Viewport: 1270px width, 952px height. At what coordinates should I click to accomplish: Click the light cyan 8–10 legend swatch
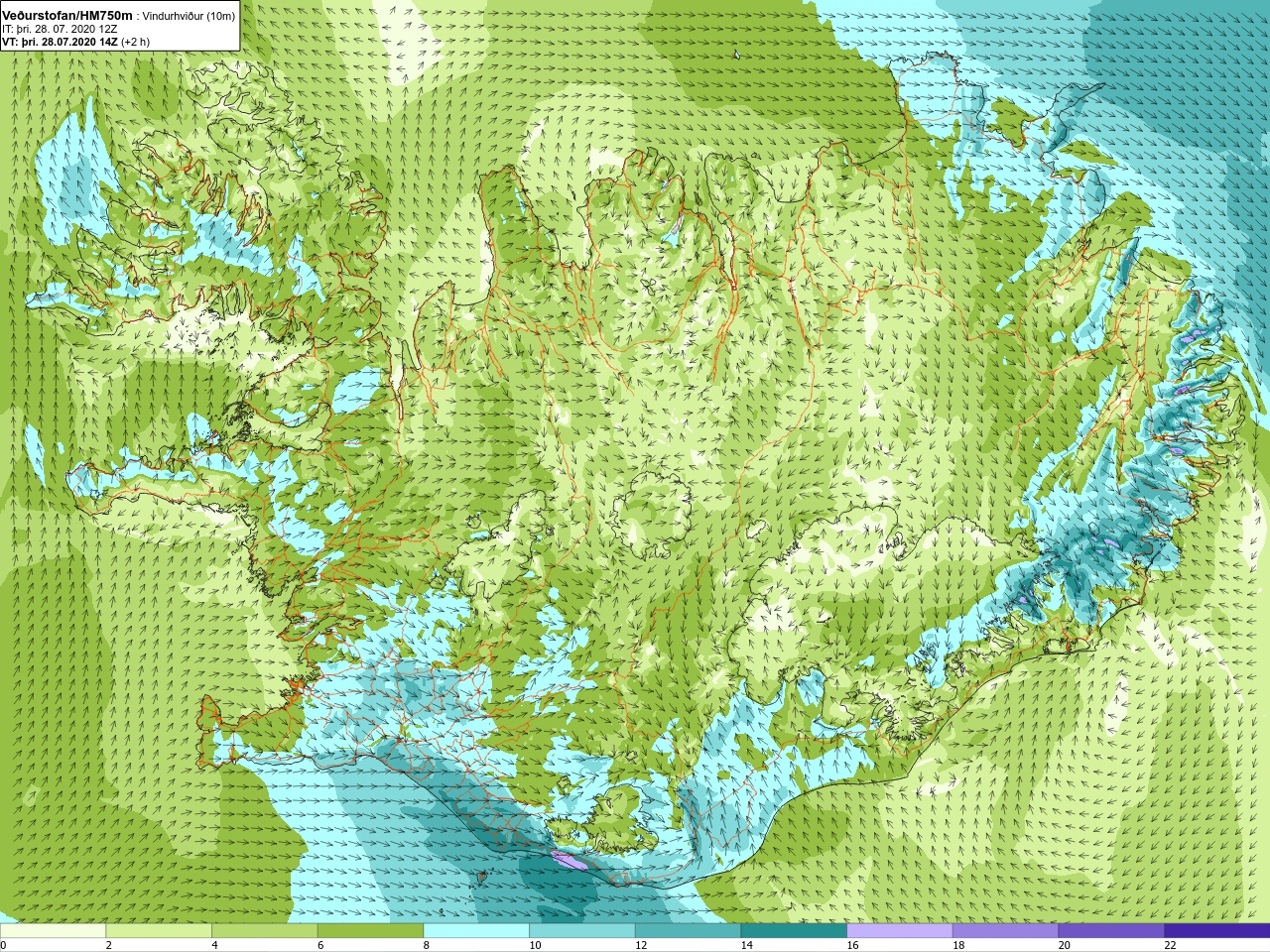[x=476, y=930]
